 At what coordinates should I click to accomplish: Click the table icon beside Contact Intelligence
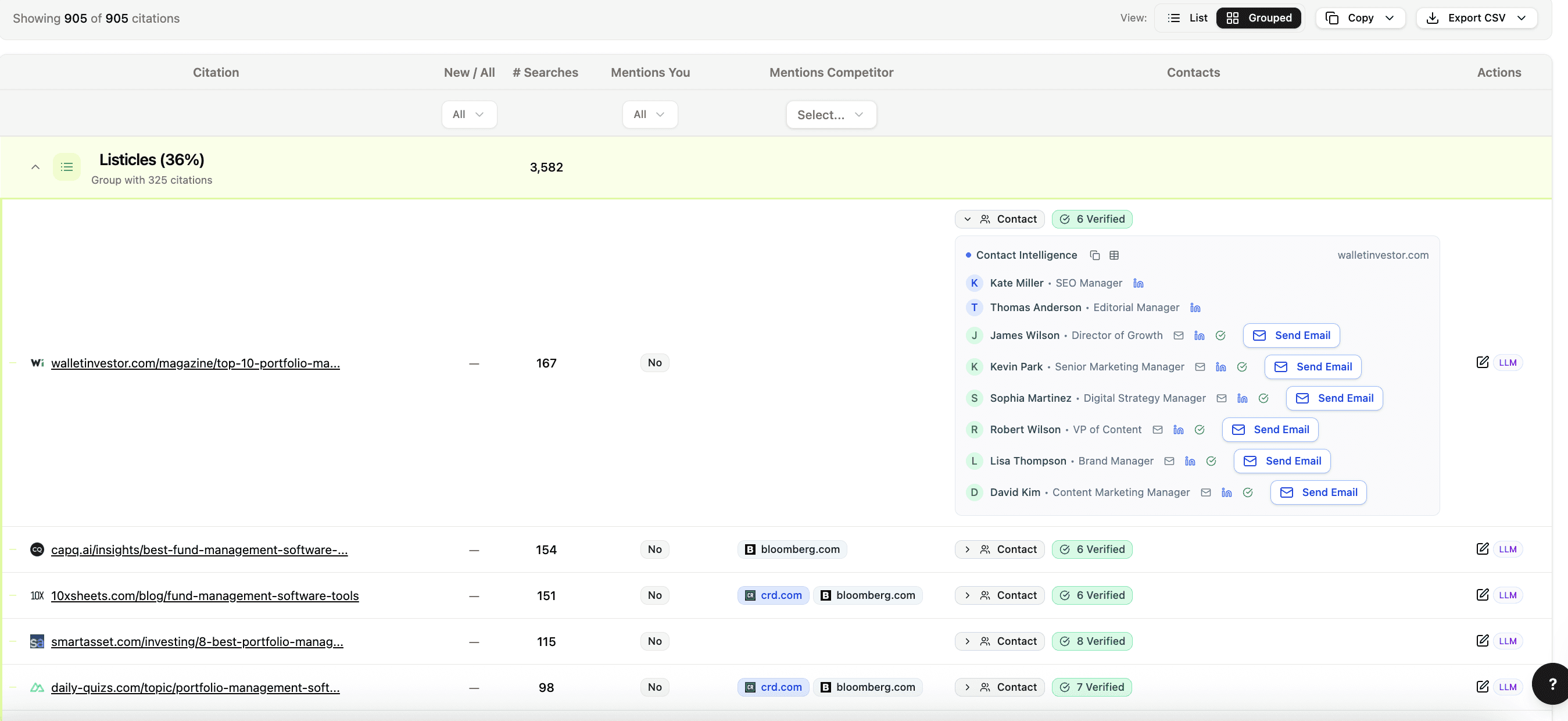pyautogui.click(x=1114, y=255)
